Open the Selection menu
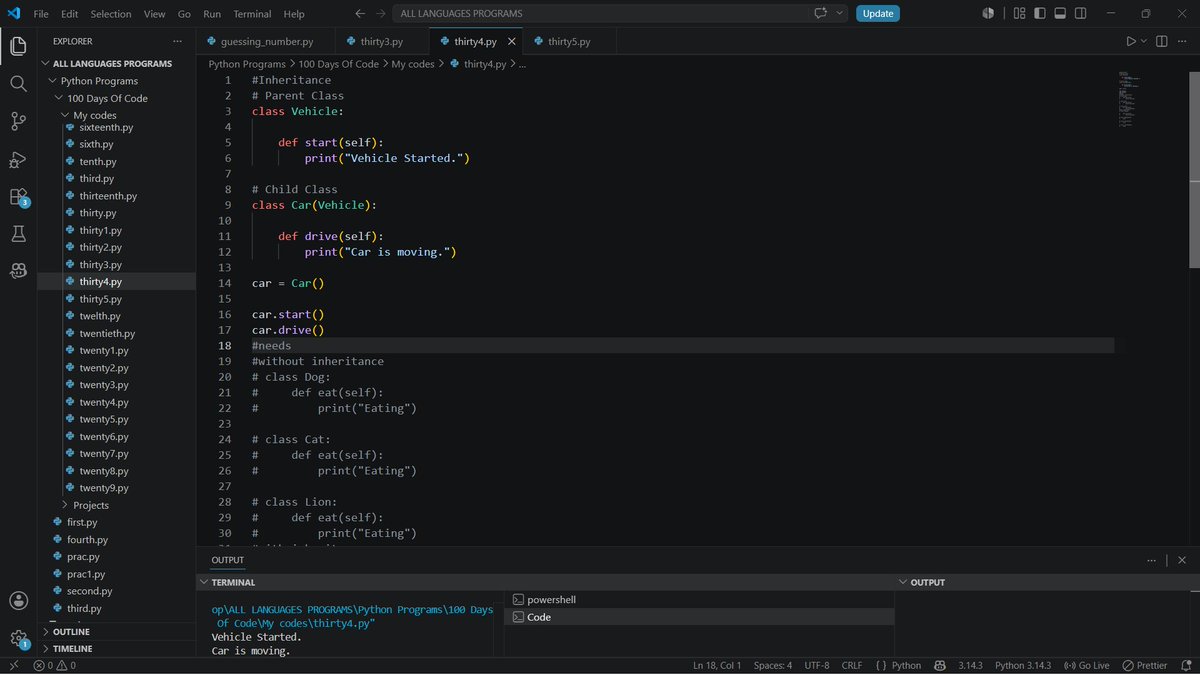1200x675 pixels. pos(111,14)
